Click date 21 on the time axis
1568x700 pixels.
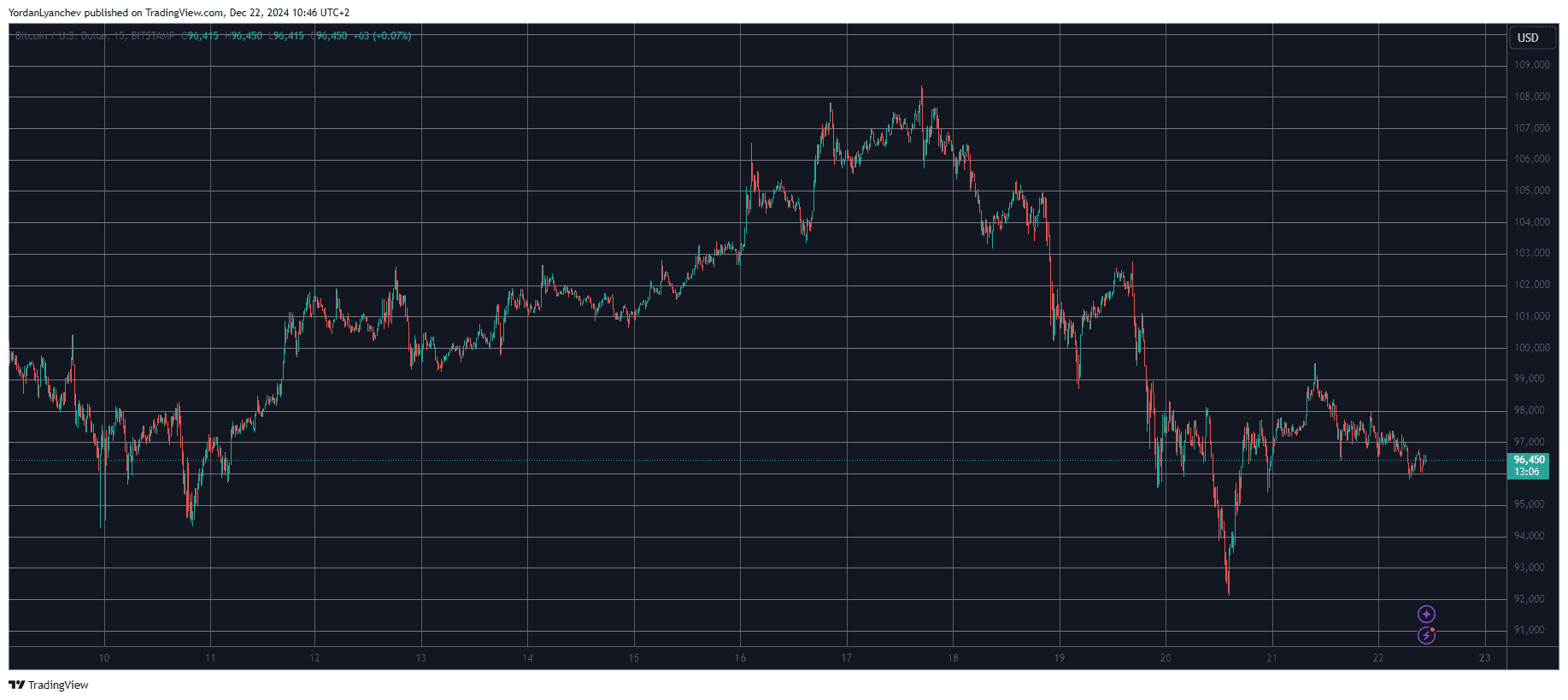1272,658
